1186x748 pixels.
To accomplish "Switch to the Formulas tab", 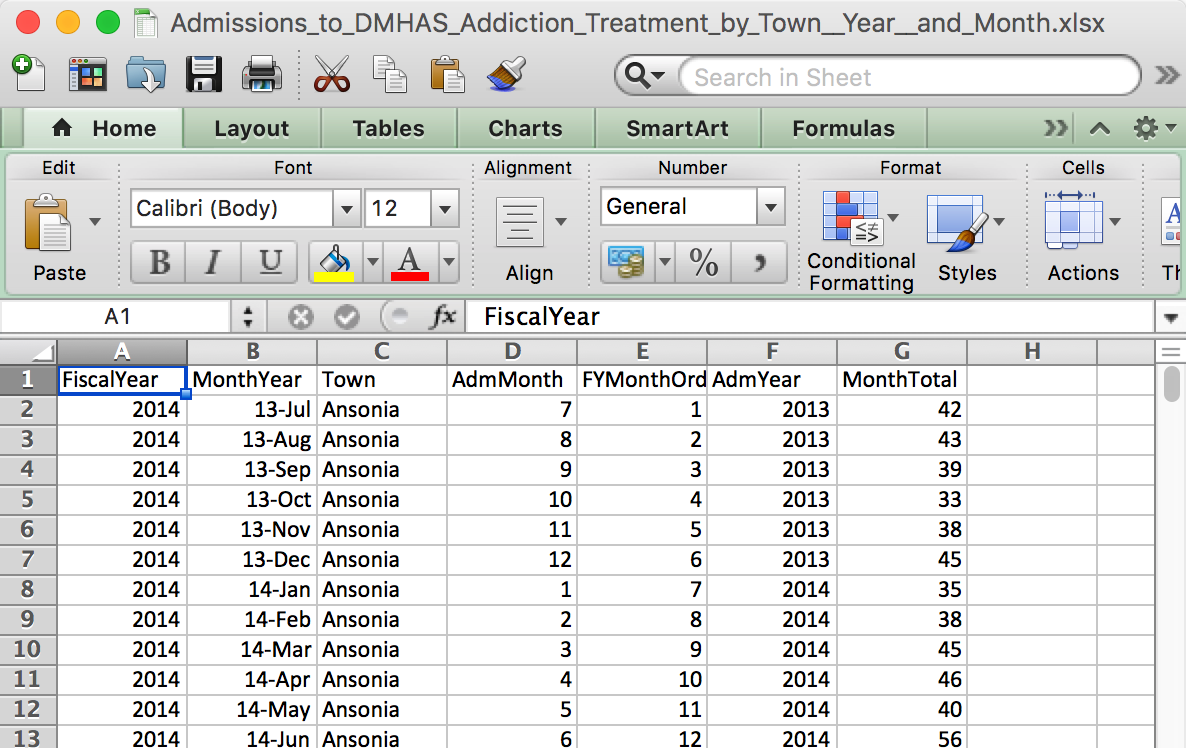I will [x=843, y=128].
